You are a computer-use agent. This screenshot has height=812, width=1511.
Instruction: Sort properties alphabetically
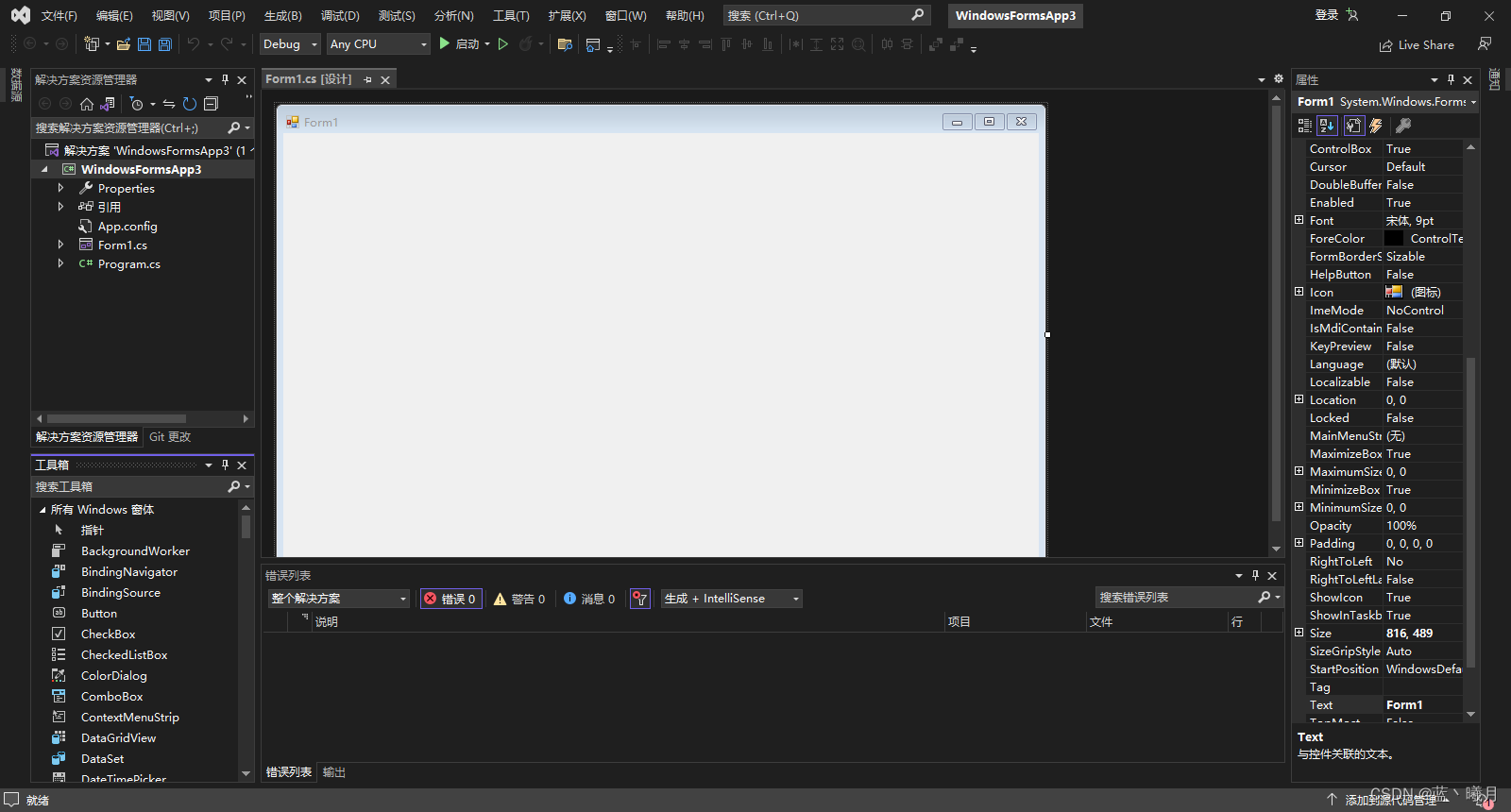click(1328, 126)
